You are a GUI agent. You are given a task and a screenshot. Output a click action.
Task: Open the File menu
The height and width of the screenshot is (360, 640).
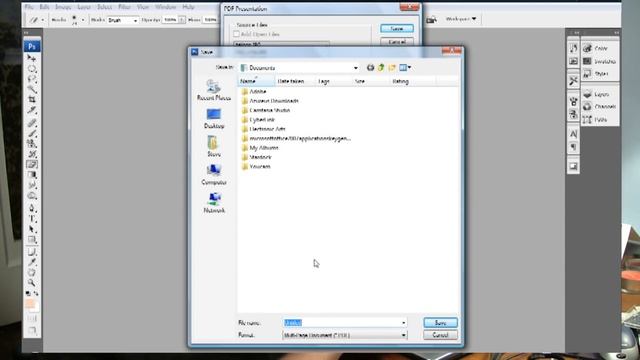click(29, 7)
